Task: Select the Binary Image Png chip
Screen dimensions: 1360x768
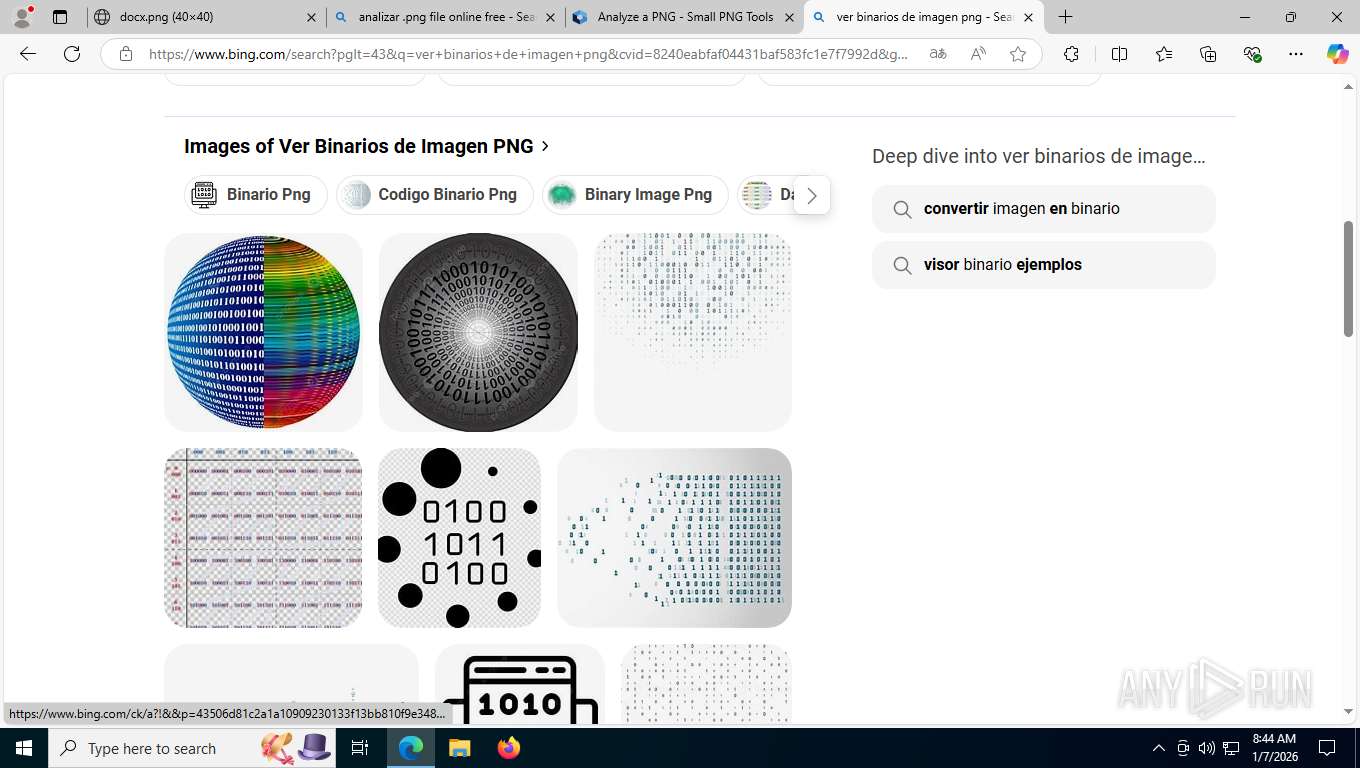Action: point(634,194)
